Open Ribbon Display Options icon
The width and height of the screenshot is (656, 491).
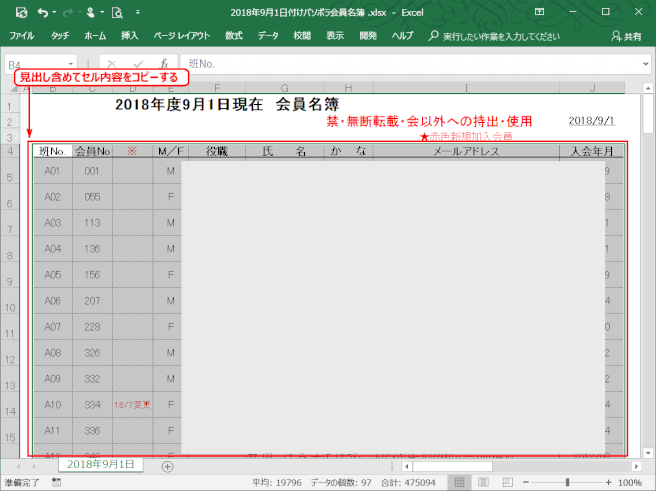540,12
